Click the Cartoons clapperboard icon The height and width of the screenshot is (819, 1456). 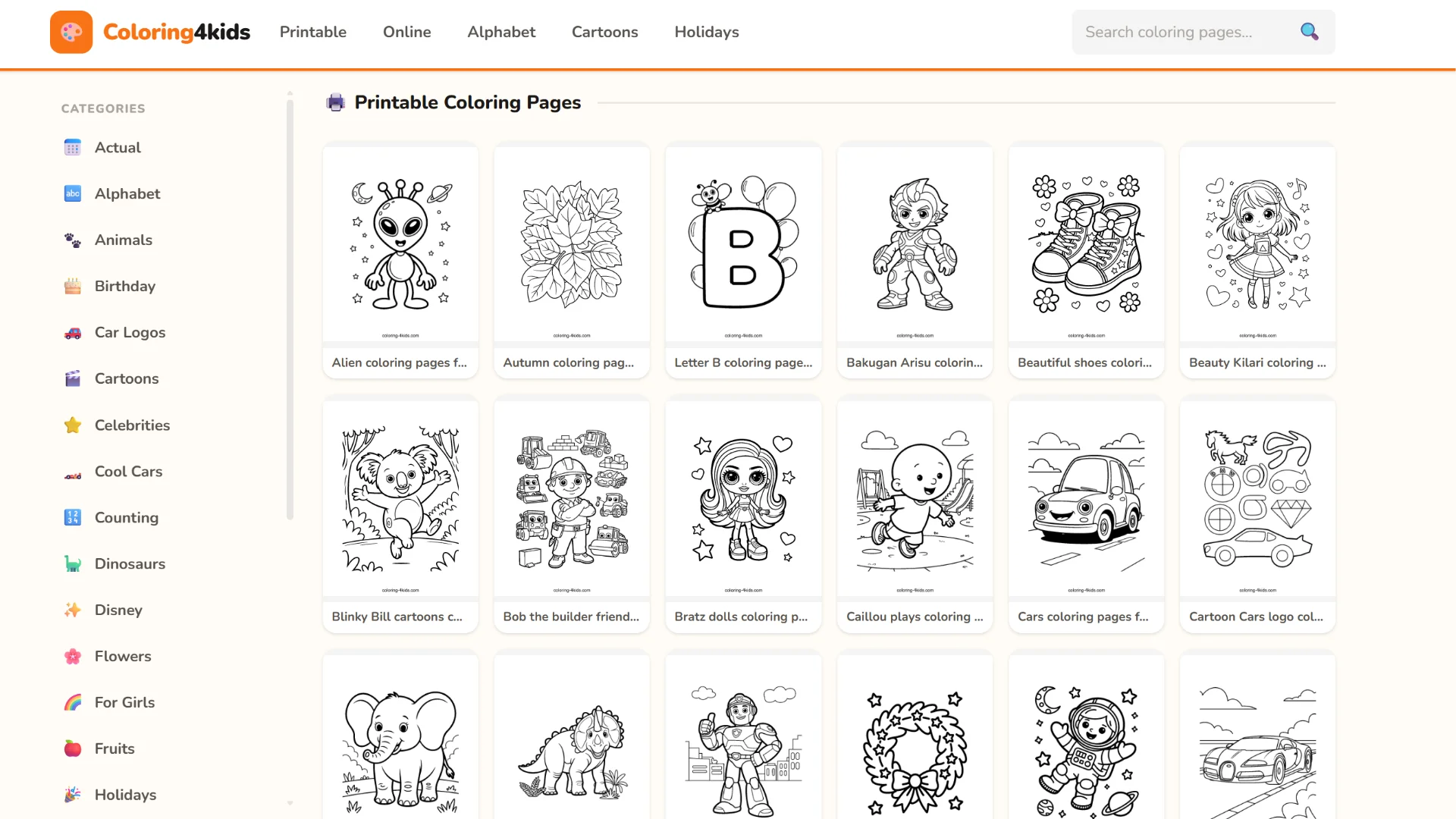click(x=73, y=378)
